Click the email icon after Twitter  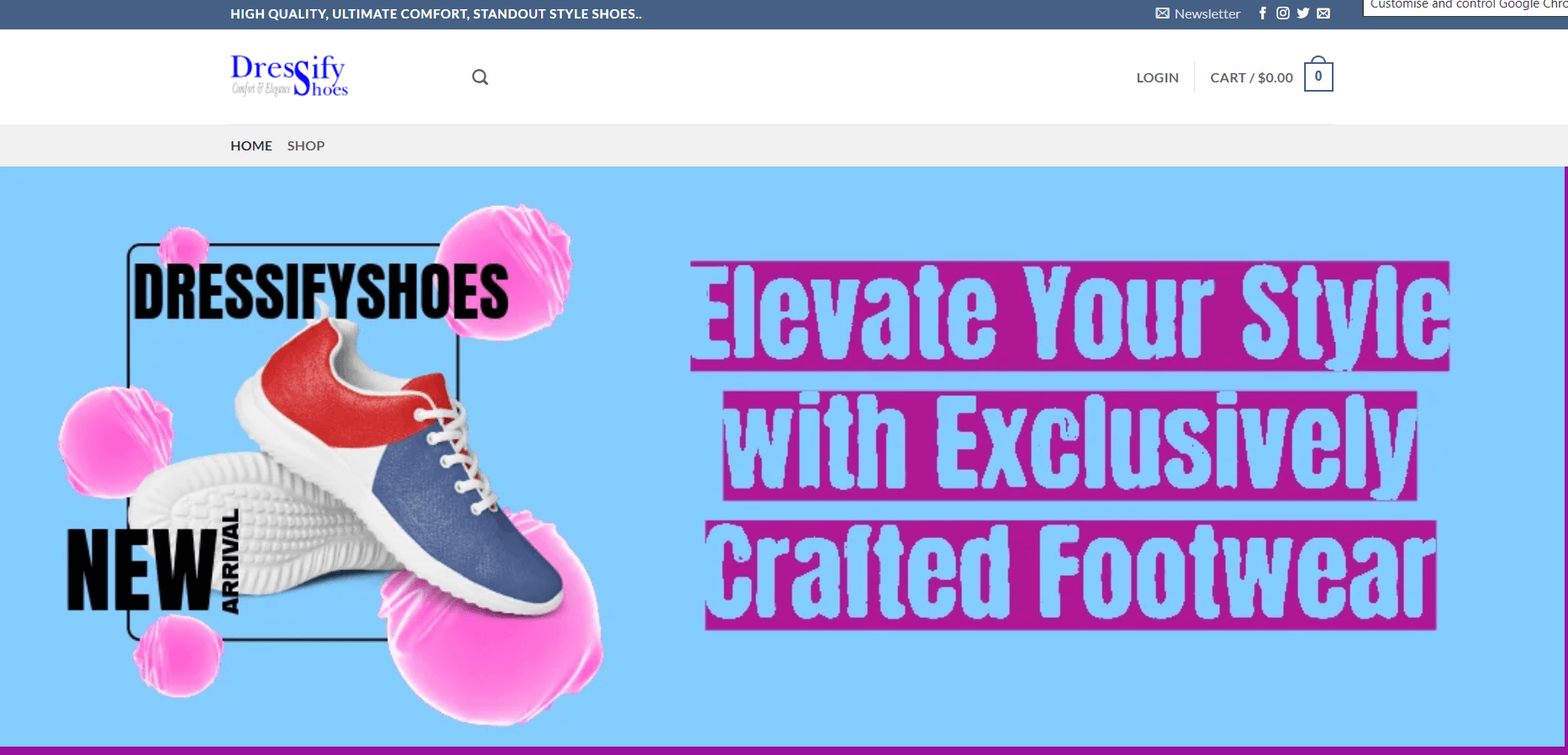coord(1323,13)
